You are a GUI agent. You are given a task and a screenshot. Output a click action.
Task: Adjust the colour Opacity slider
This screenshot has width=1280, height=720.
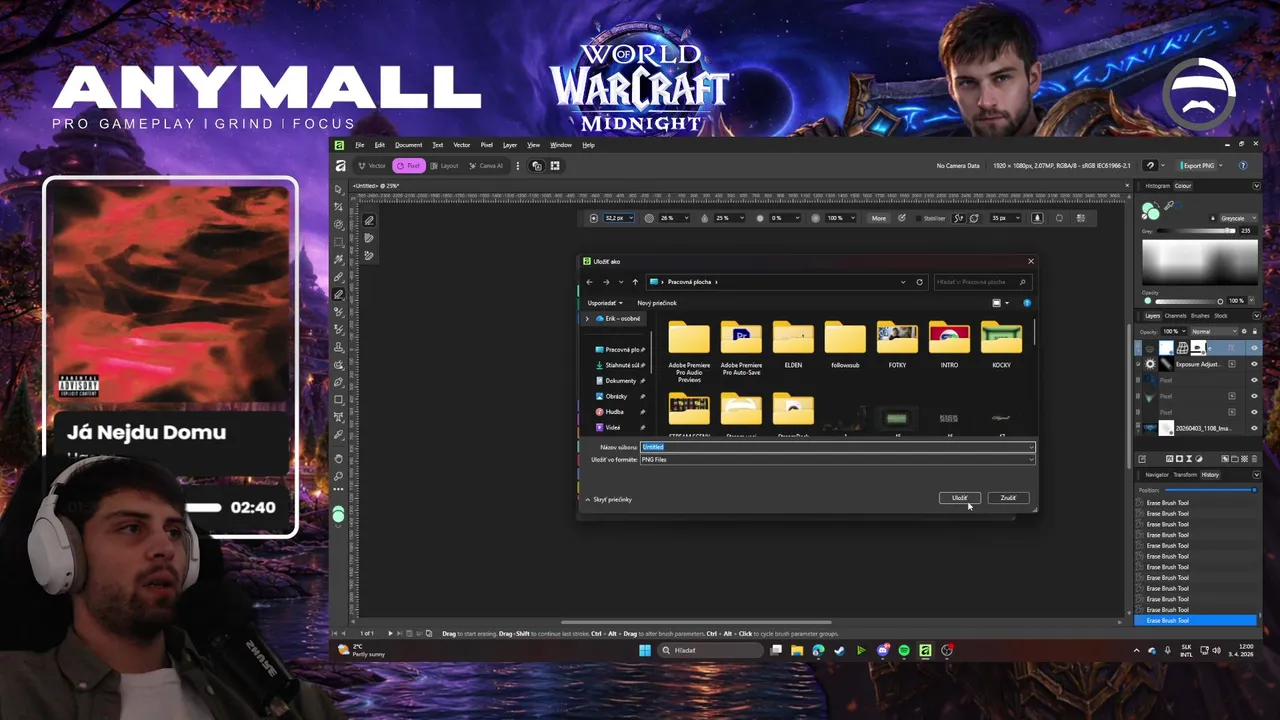pos(1188,301)
